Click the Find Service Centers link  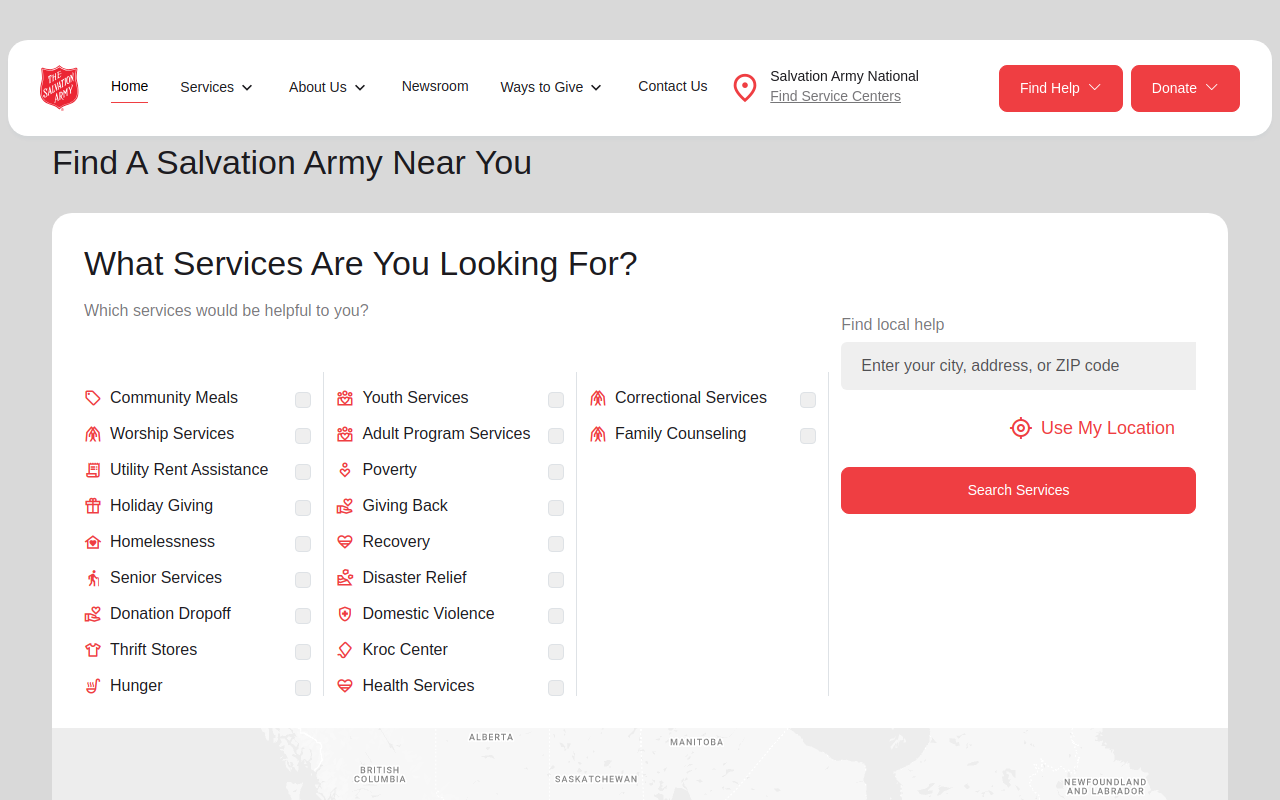pos(835,97)
